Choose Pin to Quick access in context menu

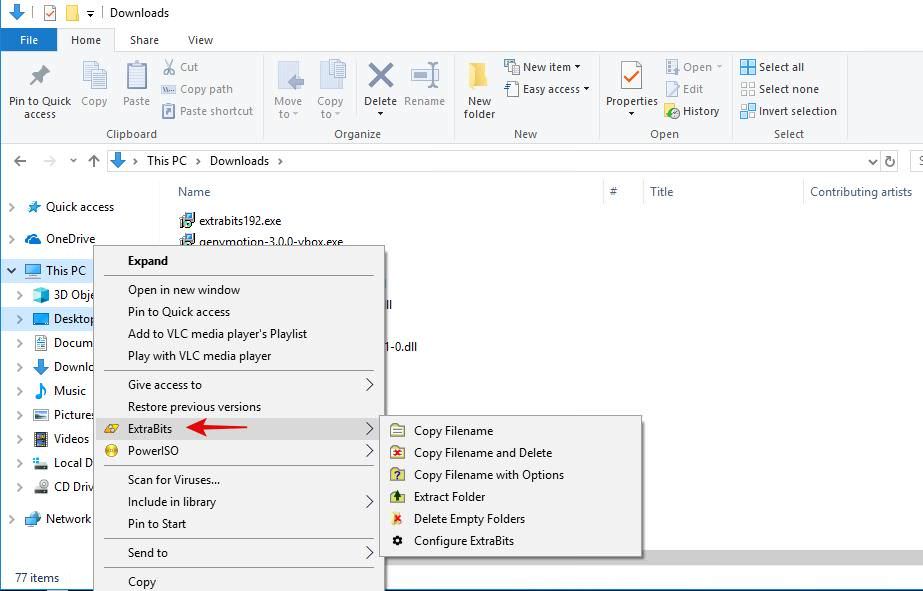tap(239, 312)
